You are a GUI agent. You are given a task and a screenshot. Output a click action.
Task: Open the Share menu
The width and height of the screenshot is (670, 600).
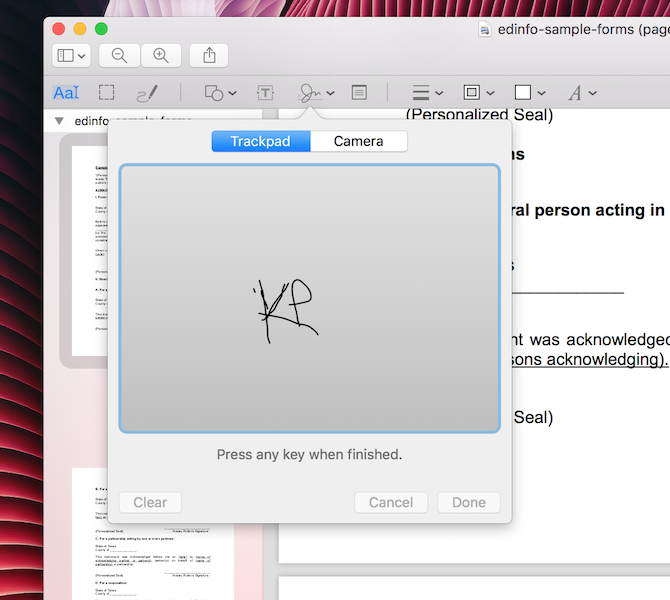(210, 56)
